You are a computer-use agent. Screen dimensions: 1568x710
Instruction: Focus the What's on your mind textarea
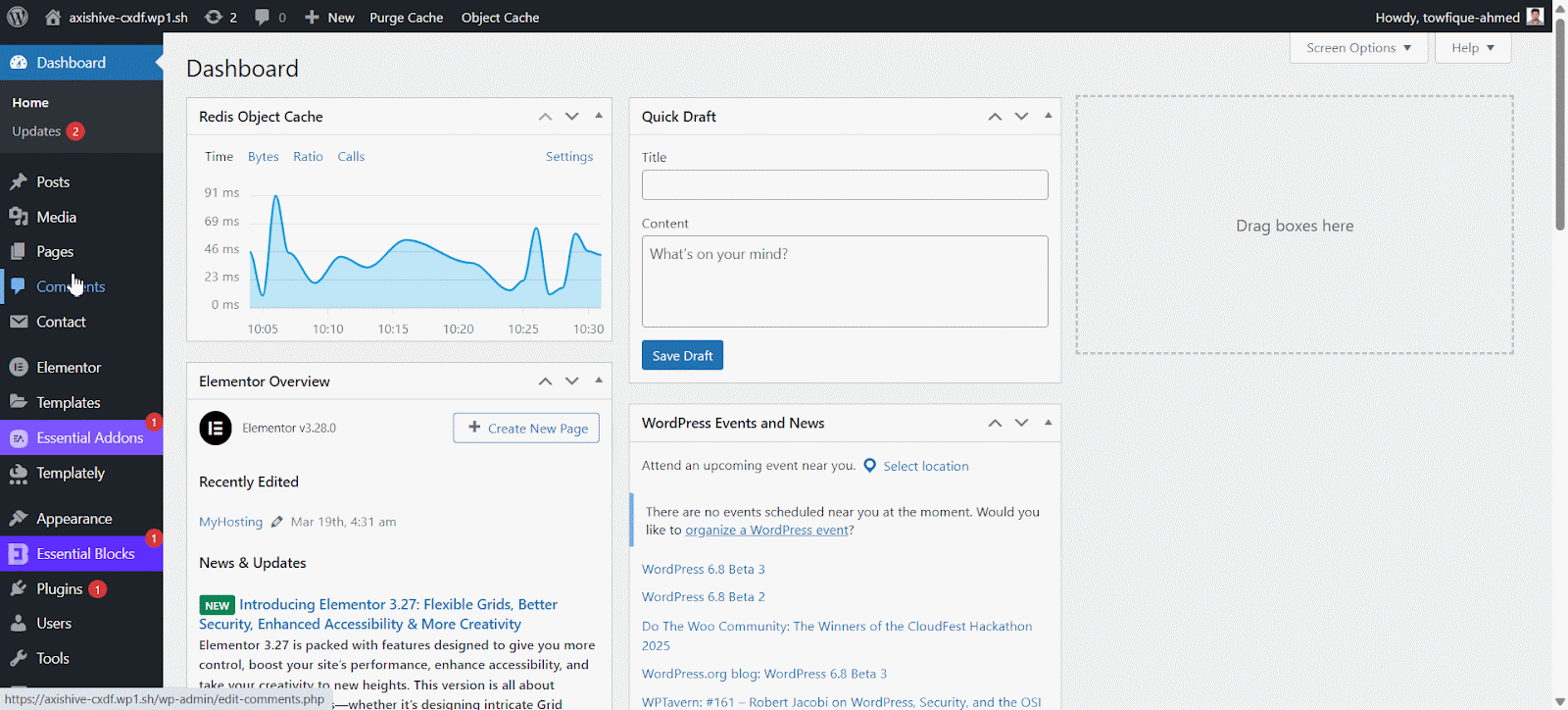pos(845,281)
